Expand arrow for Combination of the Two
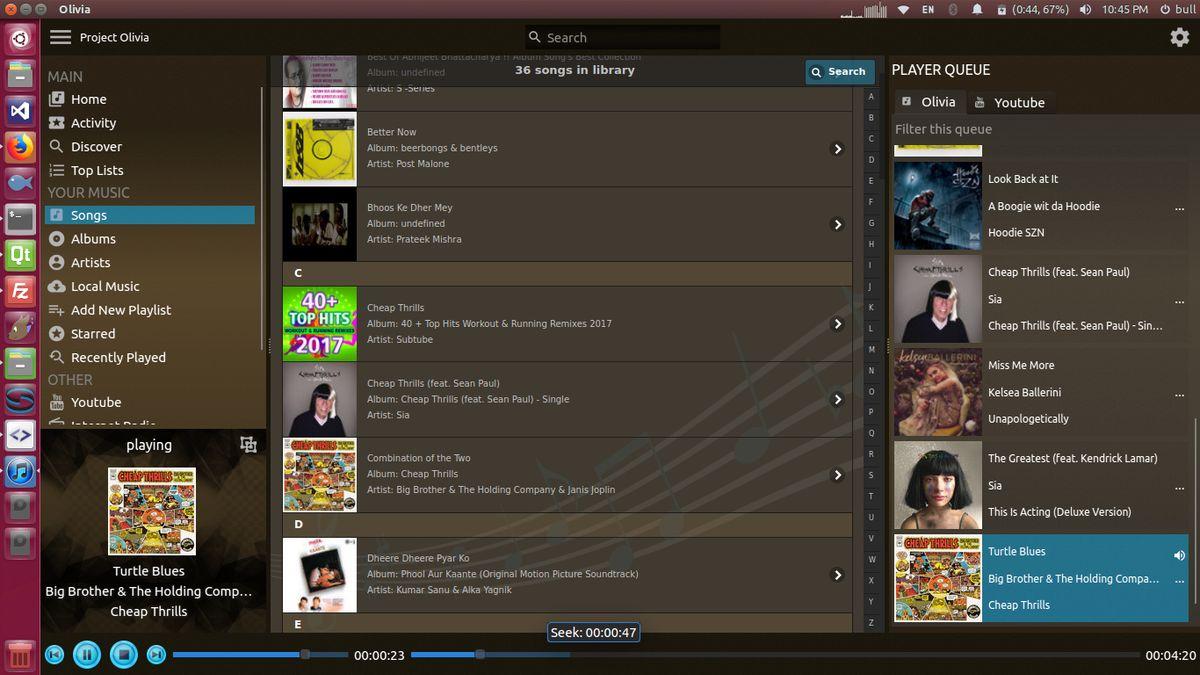This screenshot has height=675, width=1200. [838, 475]
